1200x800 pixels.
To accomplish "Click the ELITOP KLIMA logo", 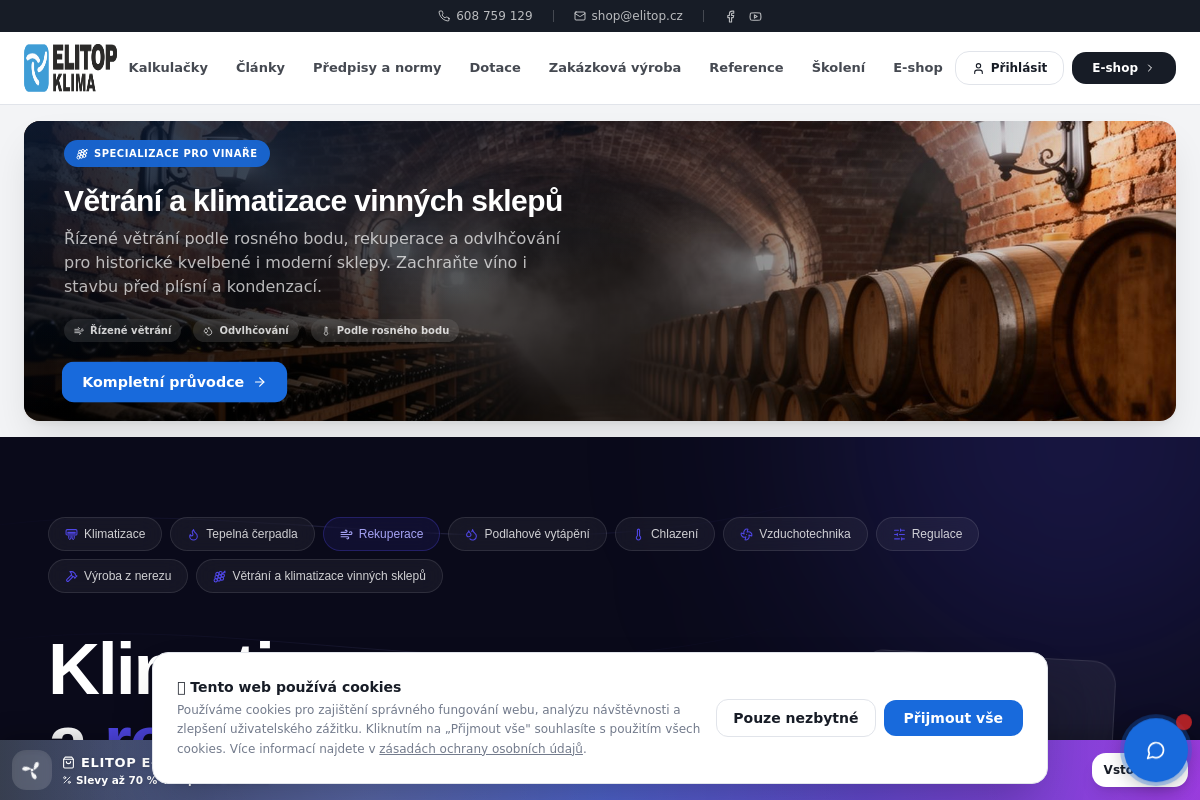I will (x=70, y=68).
